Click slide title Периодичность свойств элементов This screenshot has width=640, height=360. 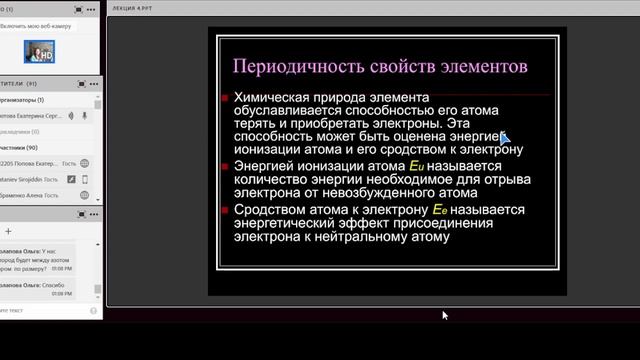[380, 66]
